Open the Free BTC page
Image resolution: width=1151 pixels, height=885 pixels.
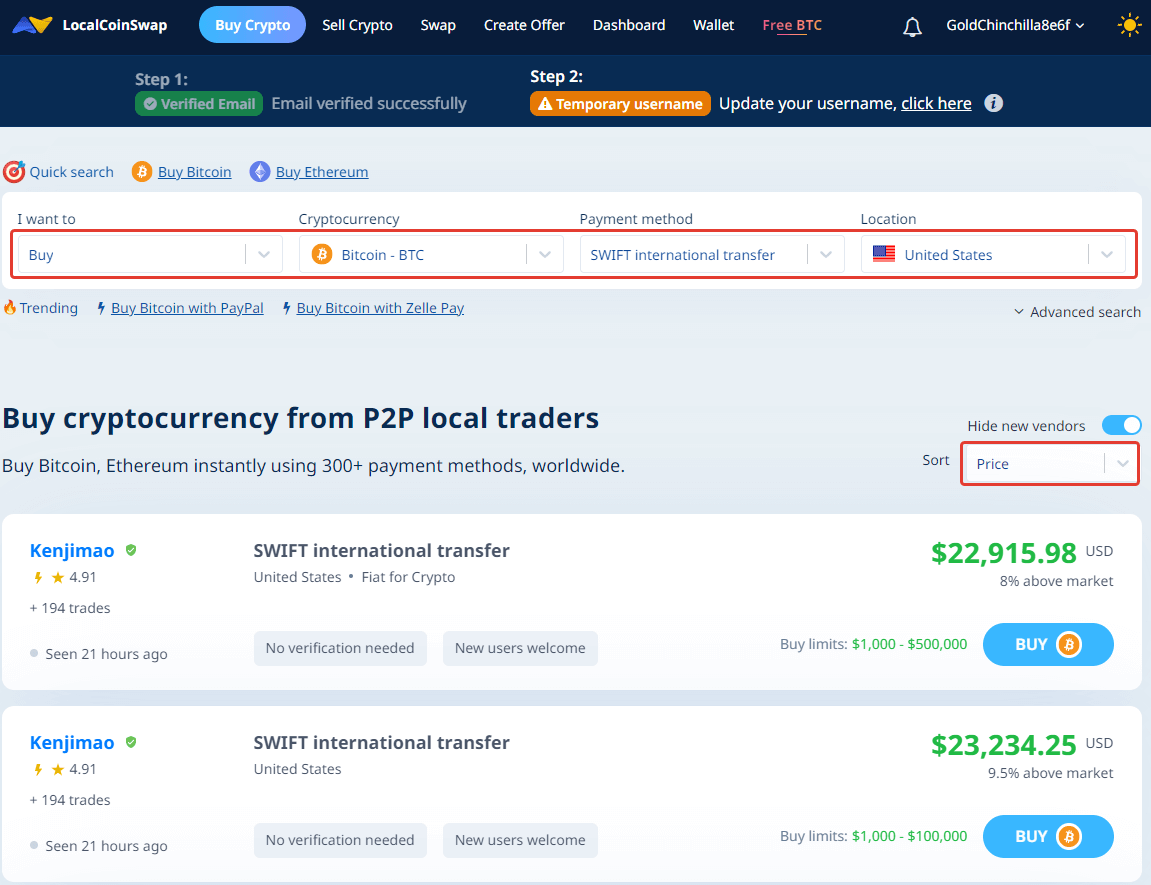click(792, 25)
